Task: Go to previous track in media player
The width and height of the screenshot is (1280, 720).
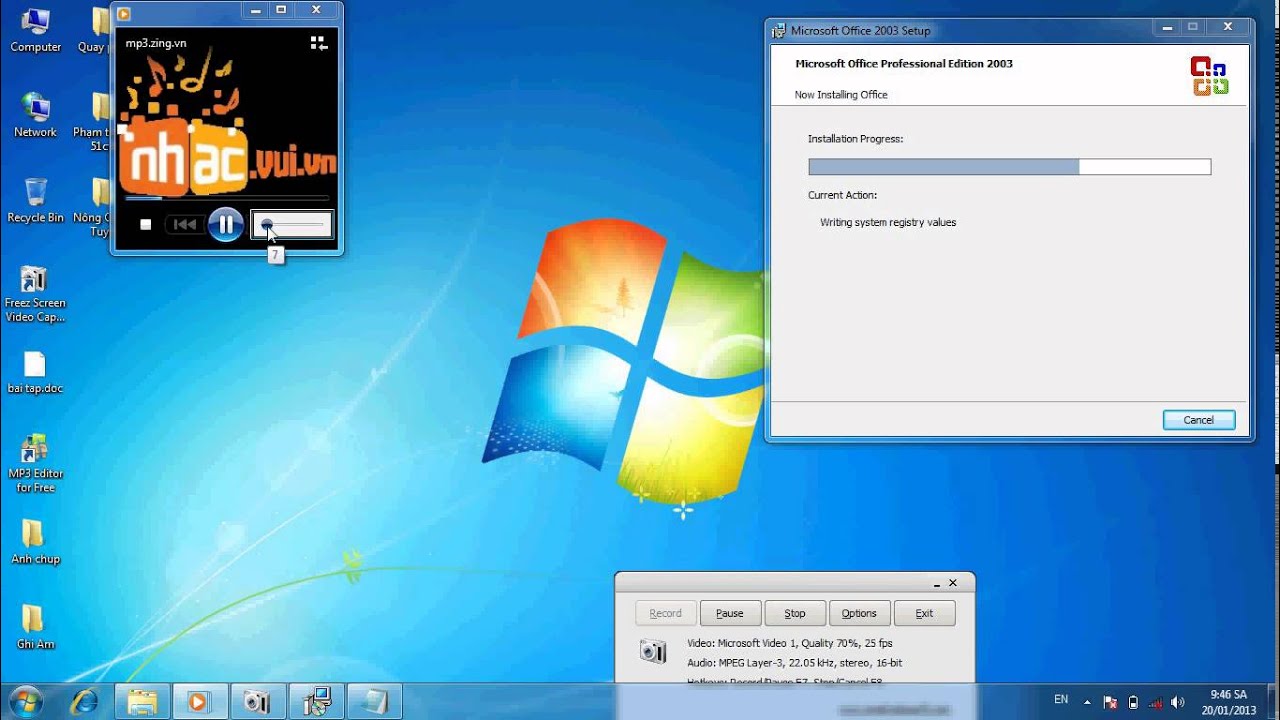Action: 185,225
